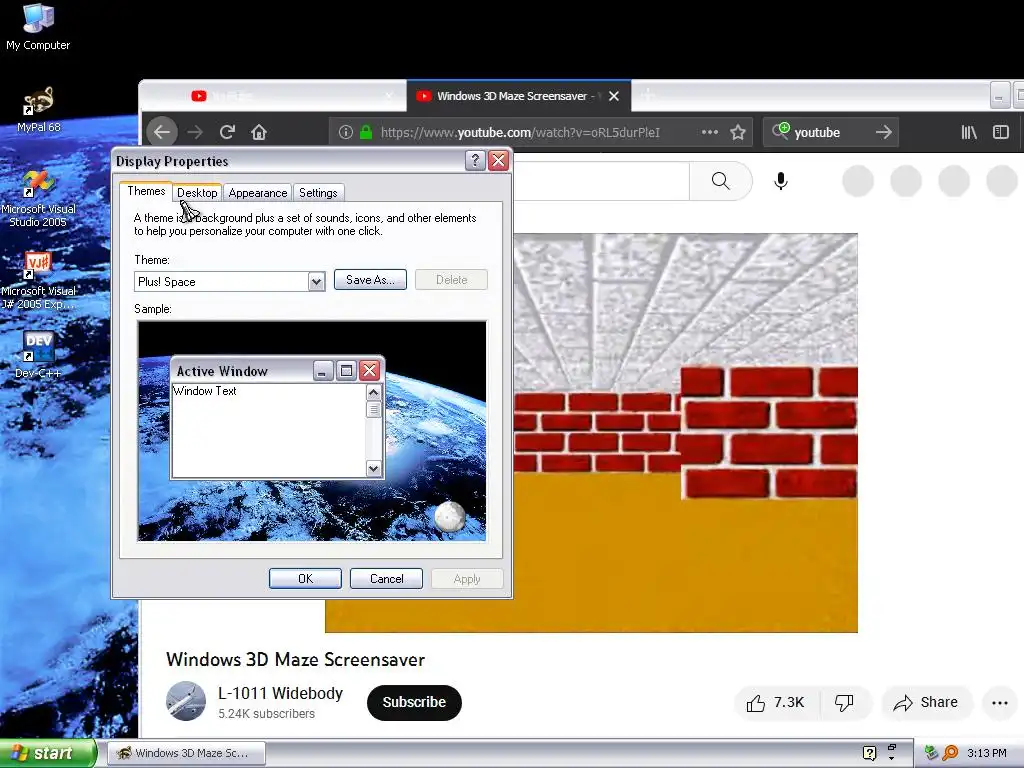The width and height of the screenshot is (1024, 768).
Task: Open page actions three-dot menu in address bar
Action: click(710, 133)
